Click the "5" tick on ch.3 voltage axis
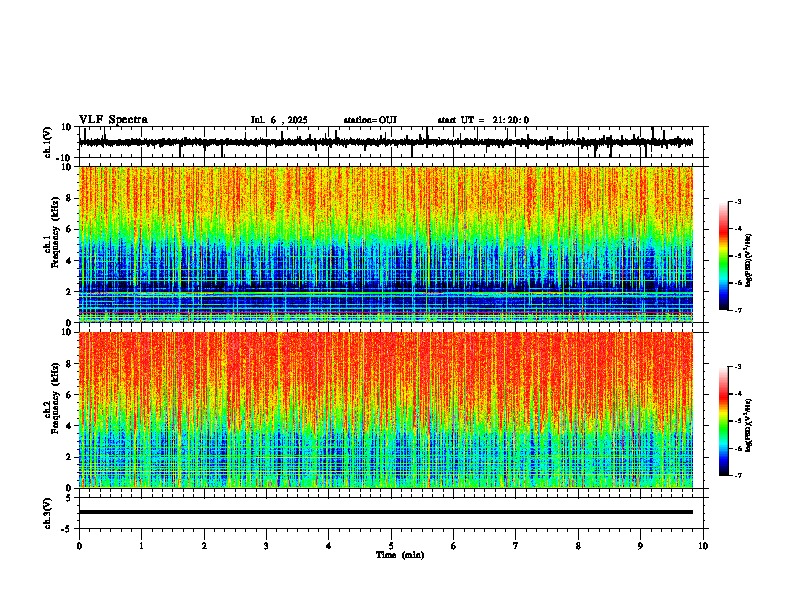Image resolution: width=792 pixels, height=612 pixels. click(x=70, y=498)
